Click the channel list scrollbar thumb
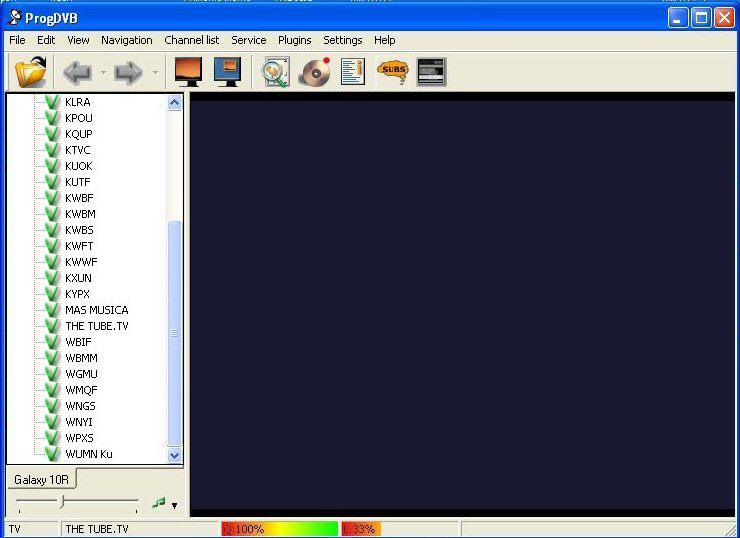 tap(175, 333)
